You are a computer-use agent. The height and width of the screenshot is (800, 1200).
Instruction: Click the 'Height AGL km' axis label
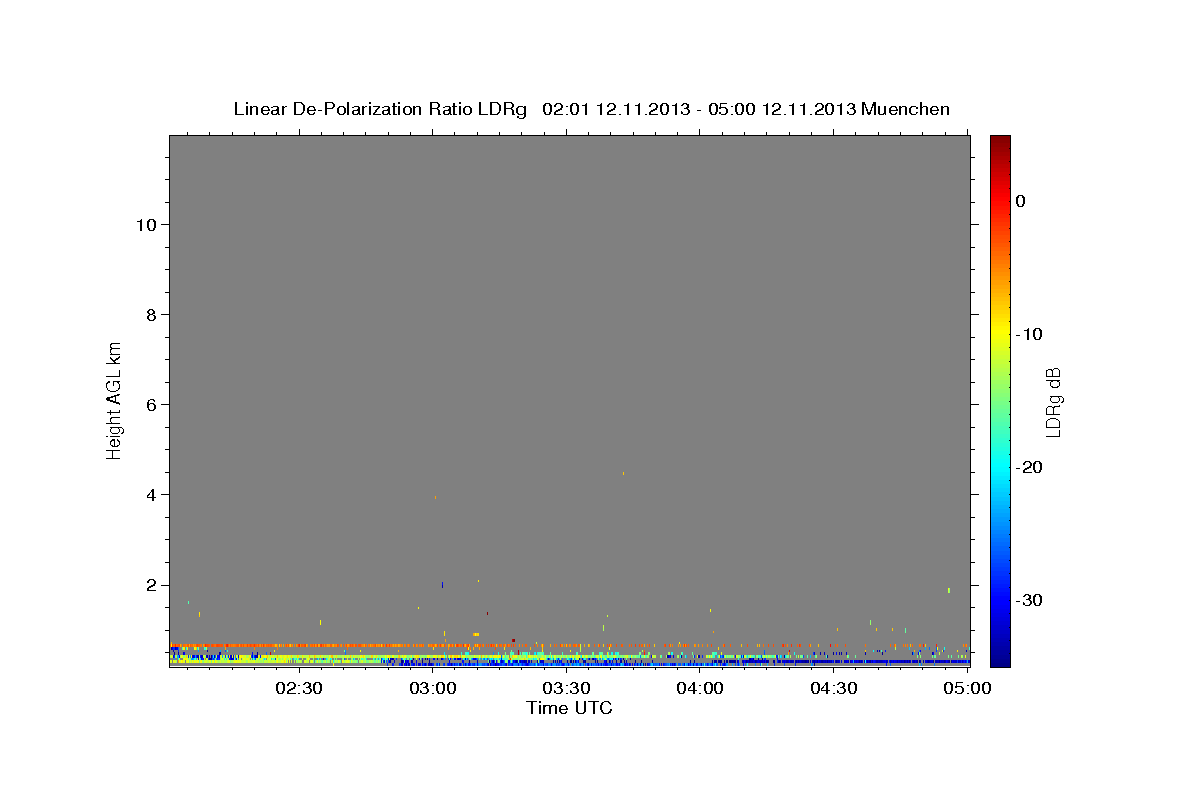pyautogui.click(x=115, y=400)
